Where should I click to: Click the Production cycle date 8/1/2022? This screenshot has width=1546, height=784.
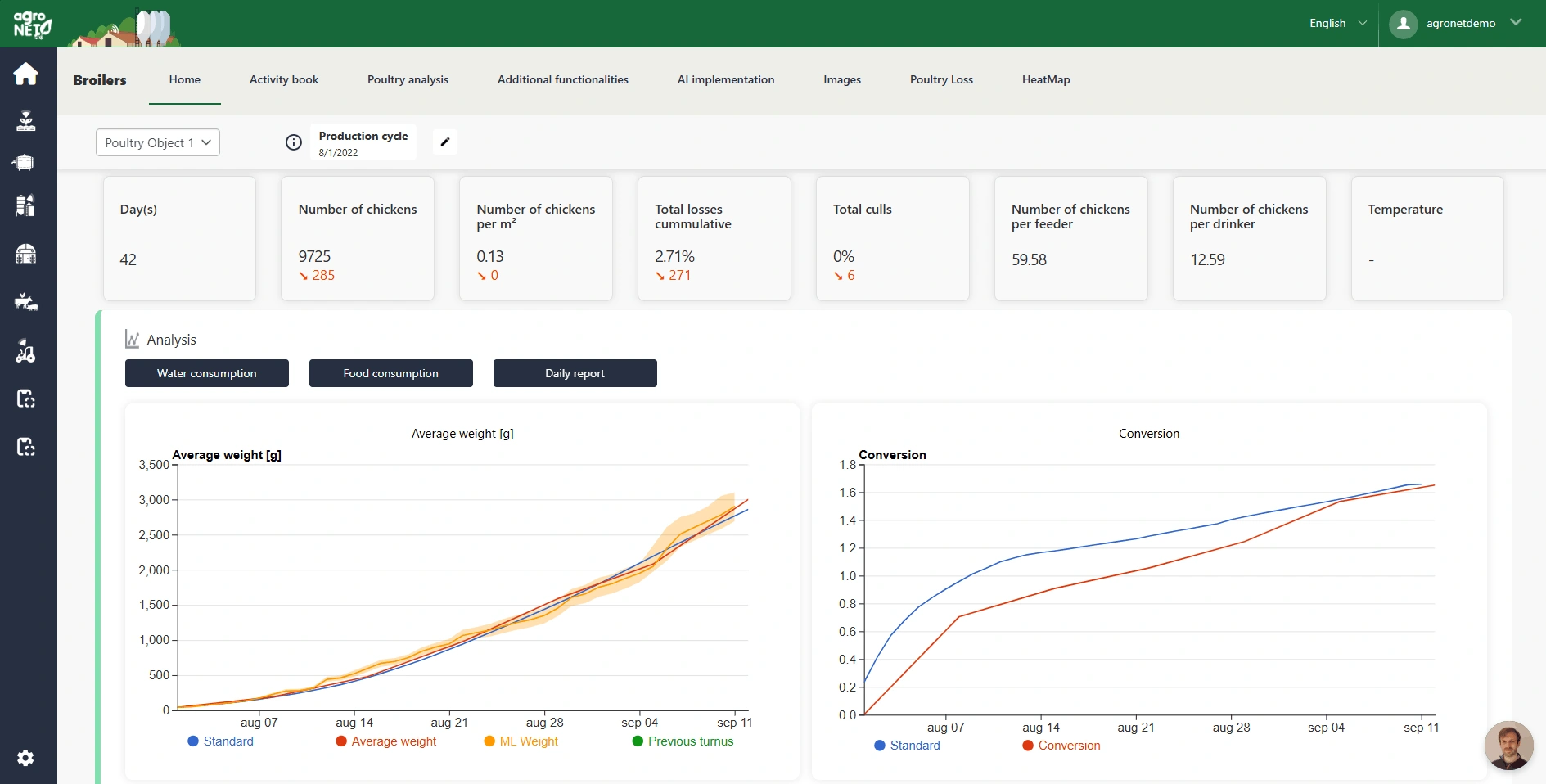coord(338,152)
